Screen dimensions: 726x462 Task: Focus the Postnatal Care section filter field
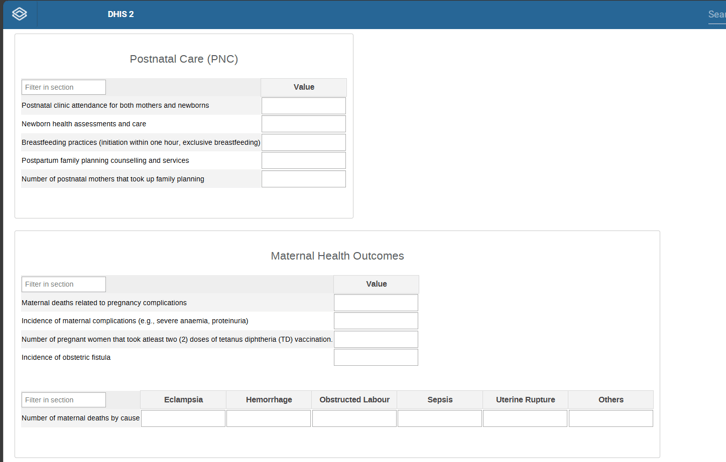point(63,87)
